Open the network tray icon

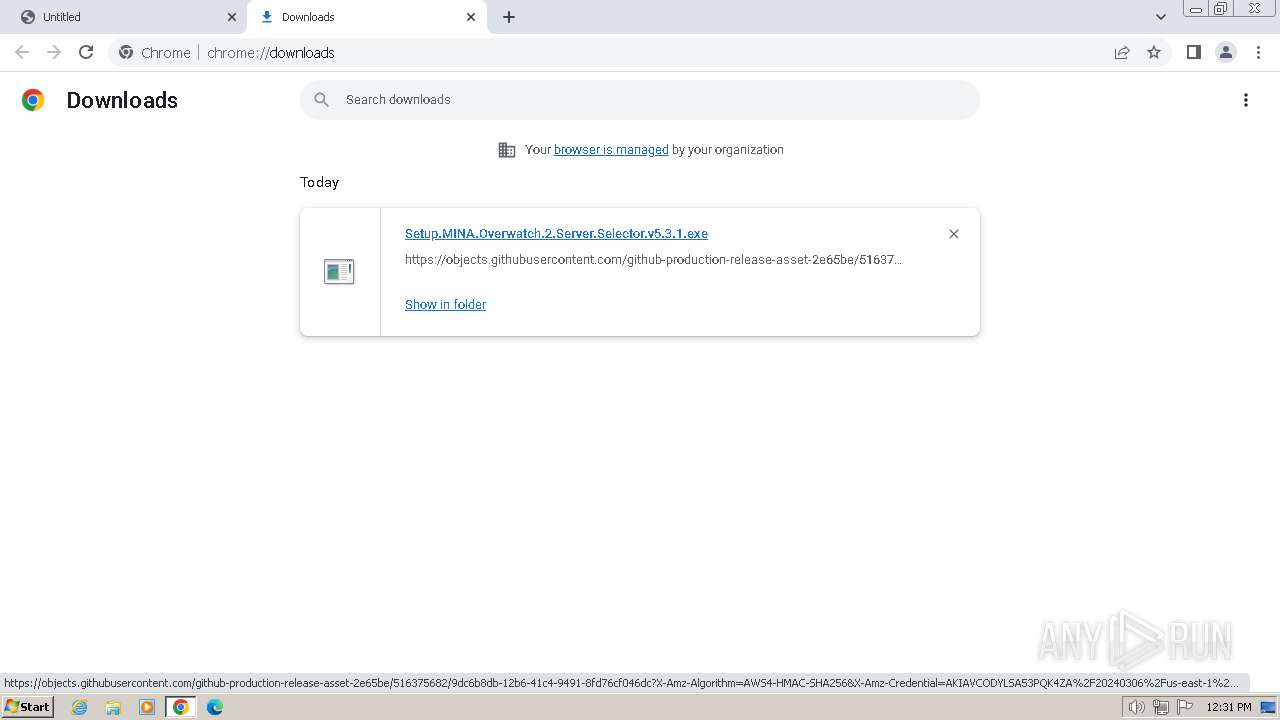(x=1161, y=707)
